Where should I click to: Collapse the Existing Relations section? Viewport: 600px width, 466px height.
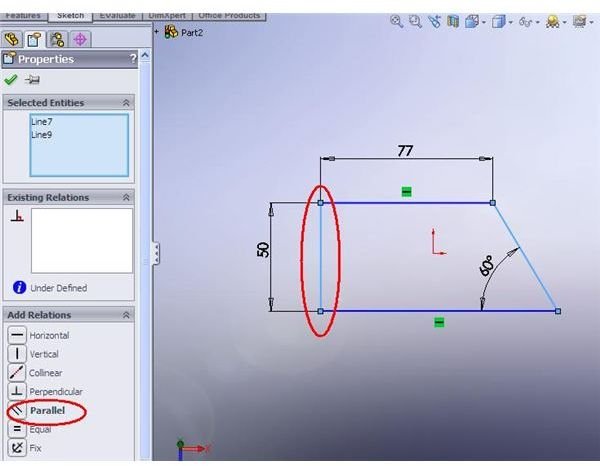tap(126, 197)
